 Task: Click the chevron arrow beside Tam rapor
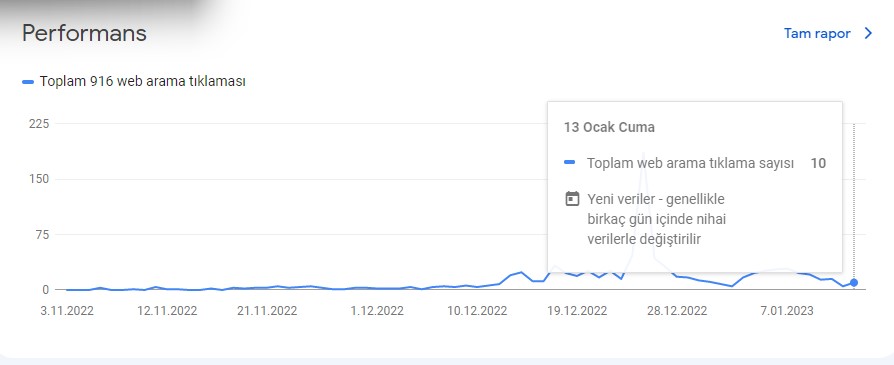click(x=868, y=34)
